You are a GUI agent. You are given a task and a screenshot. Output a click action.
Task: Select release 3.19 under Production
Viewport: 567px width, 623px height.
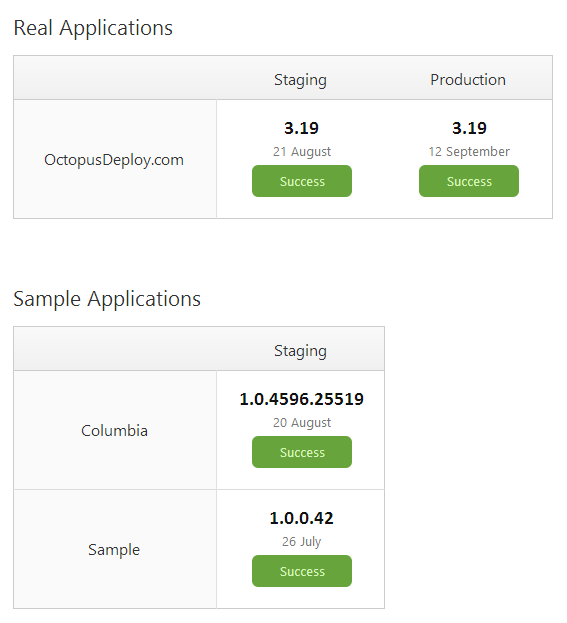click(x=469, y=128)
